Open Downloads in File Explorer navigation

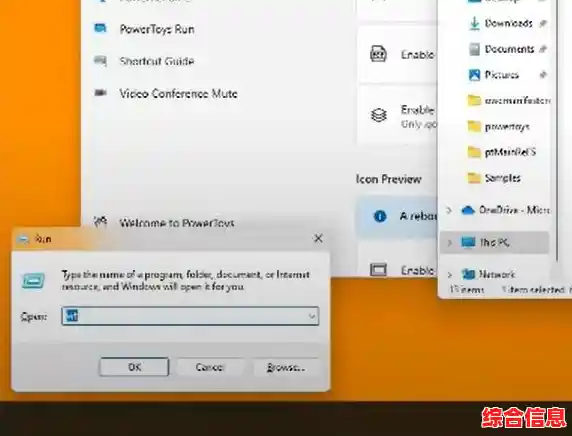(x=509, y=23)
